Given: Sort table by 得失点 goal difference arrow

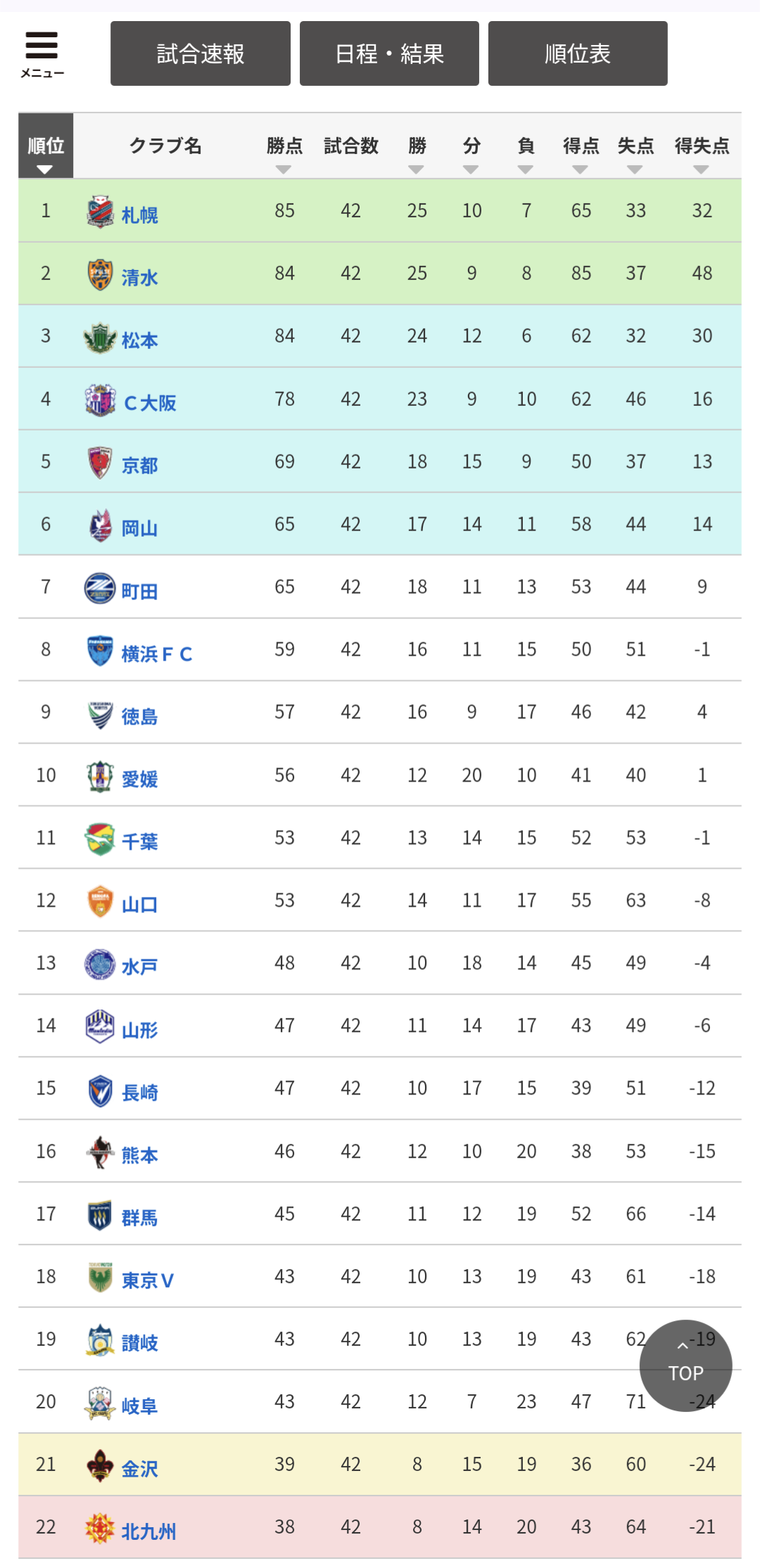Looking at the screenshot, I should pos(701,170).
